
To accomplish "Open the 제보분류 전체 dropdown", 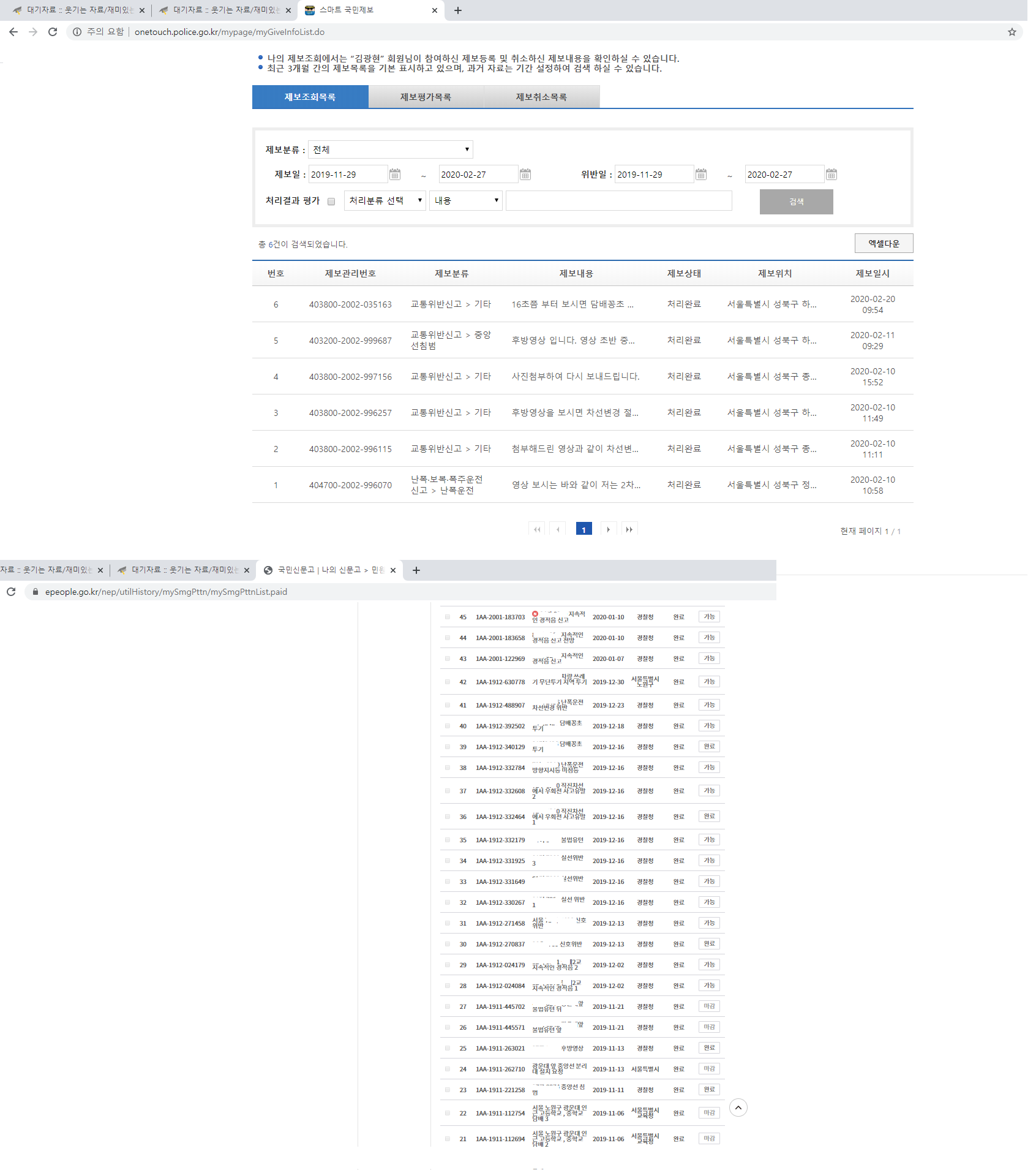I will click(x=391, y=149).
